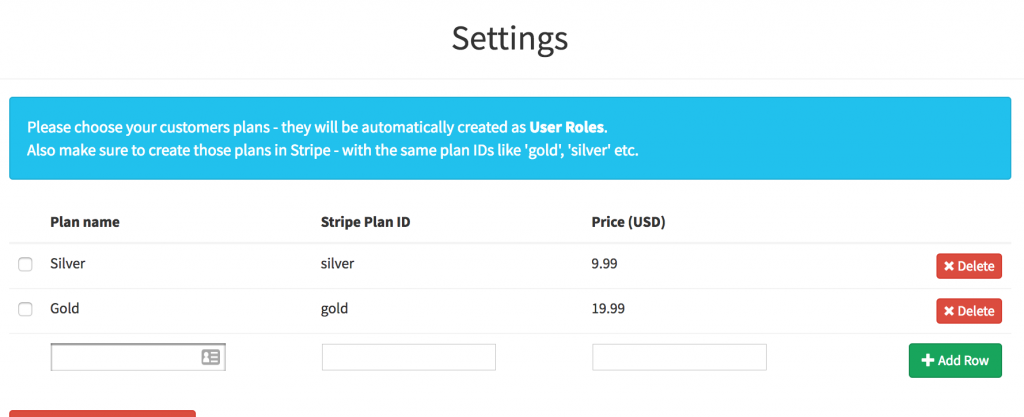The height and width of the screenshot is (417, 1024).
Task: Click the contact card autofill icon
Action: pyautogui.click(x=211, y=357)
